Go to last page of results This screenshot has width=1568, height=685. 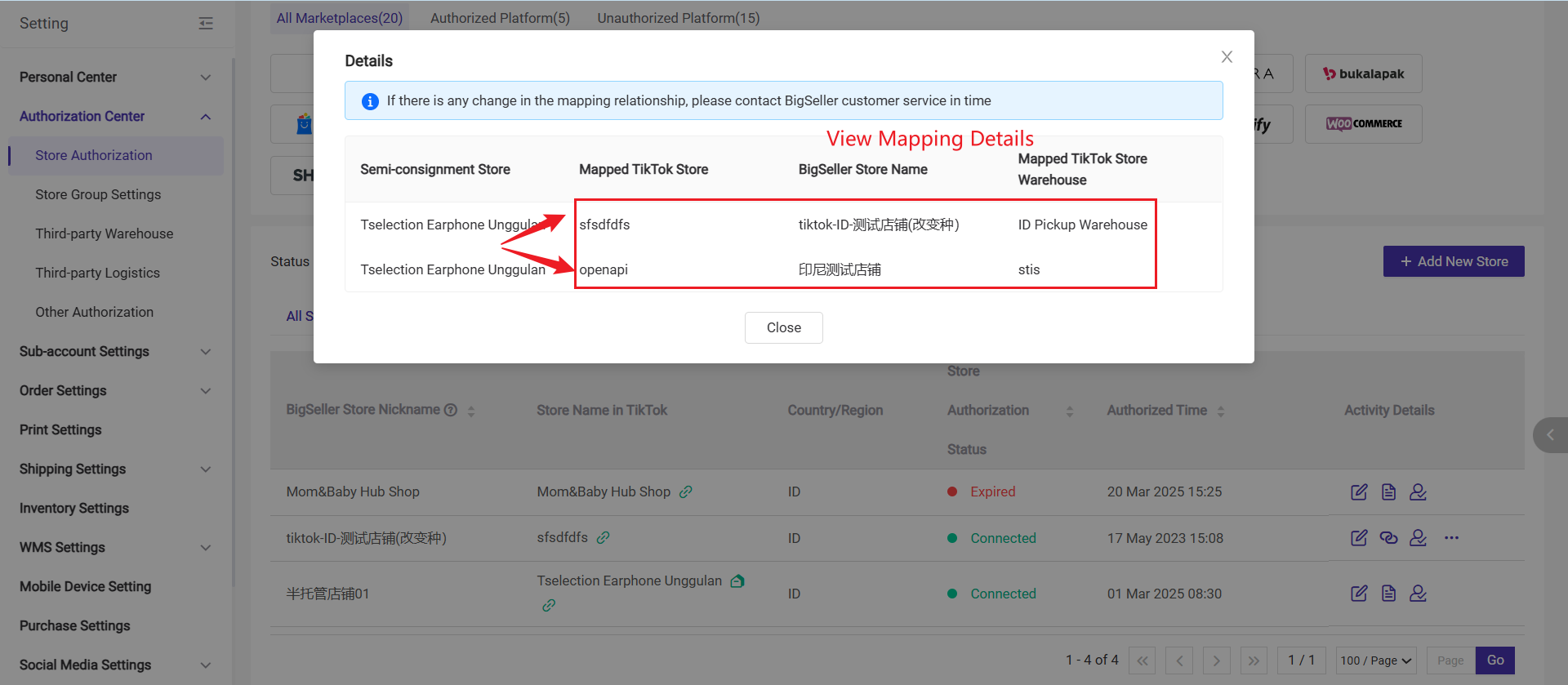pos(1254,661)
